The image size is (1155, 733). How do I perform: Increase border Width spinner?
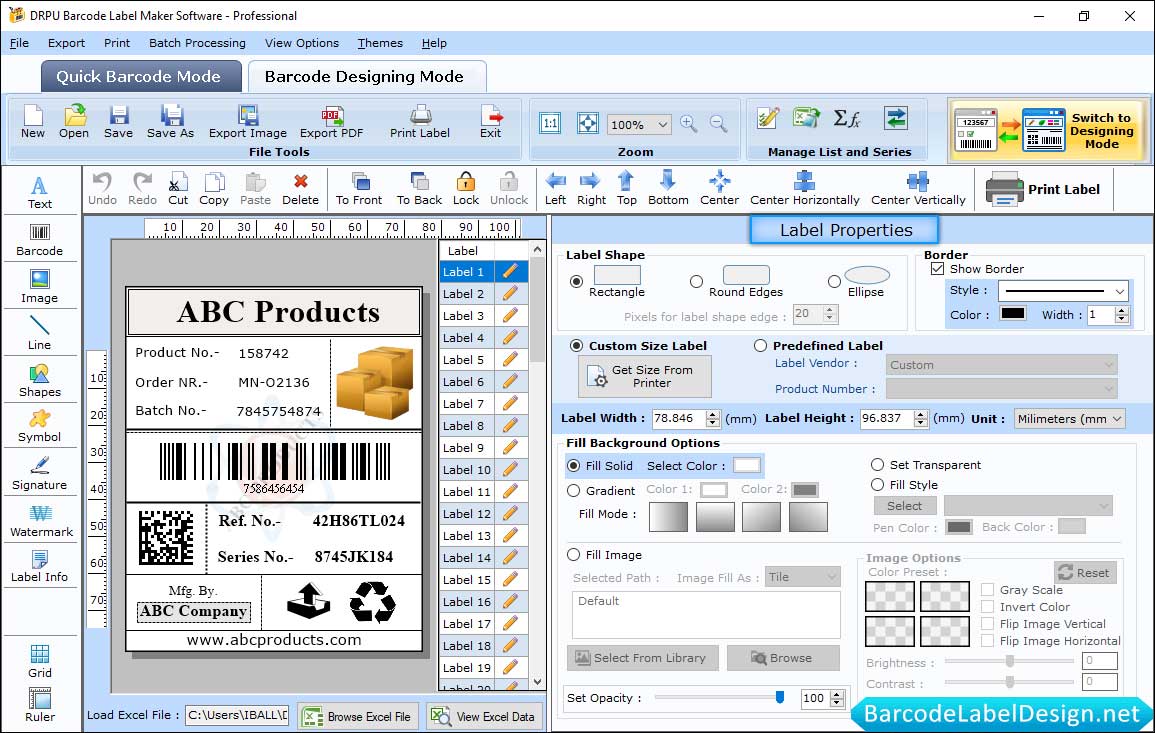(x=1122, y=311)
